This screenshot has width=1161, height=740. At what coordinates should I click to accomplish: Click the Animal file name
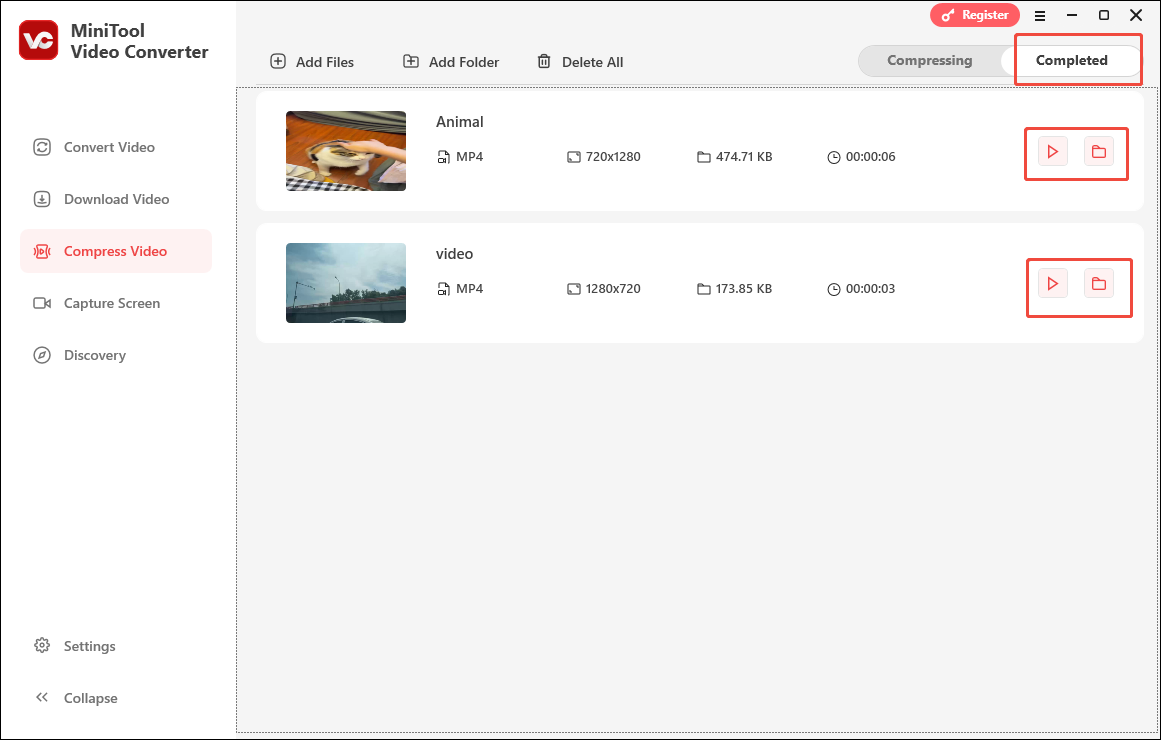point(460,122)
